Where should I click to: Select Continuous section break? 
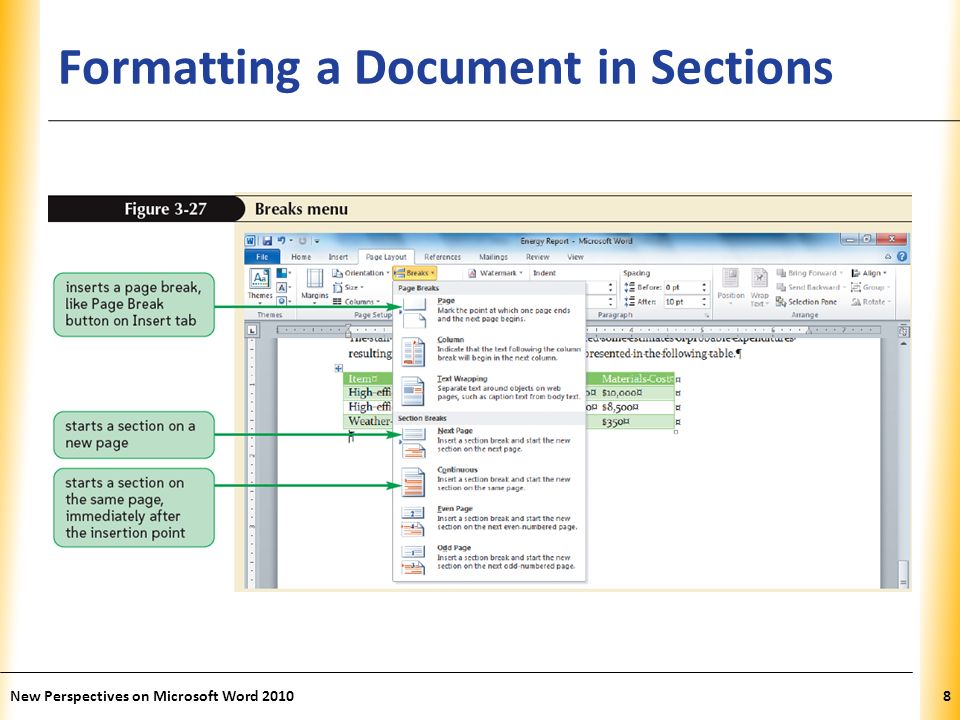coord(489,482)
